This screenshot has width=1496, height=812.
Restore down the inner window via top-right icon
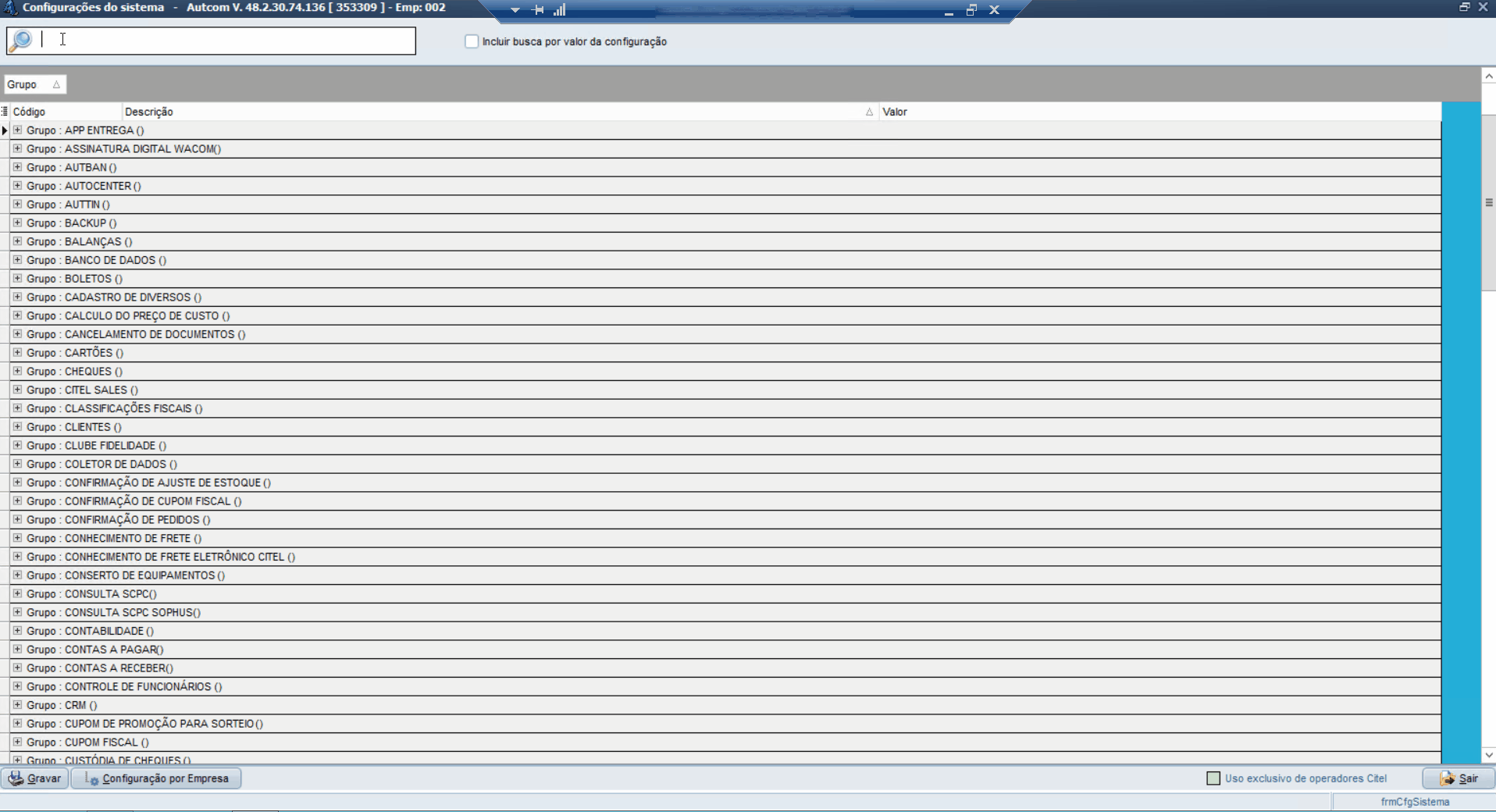tap(1465, 7)
